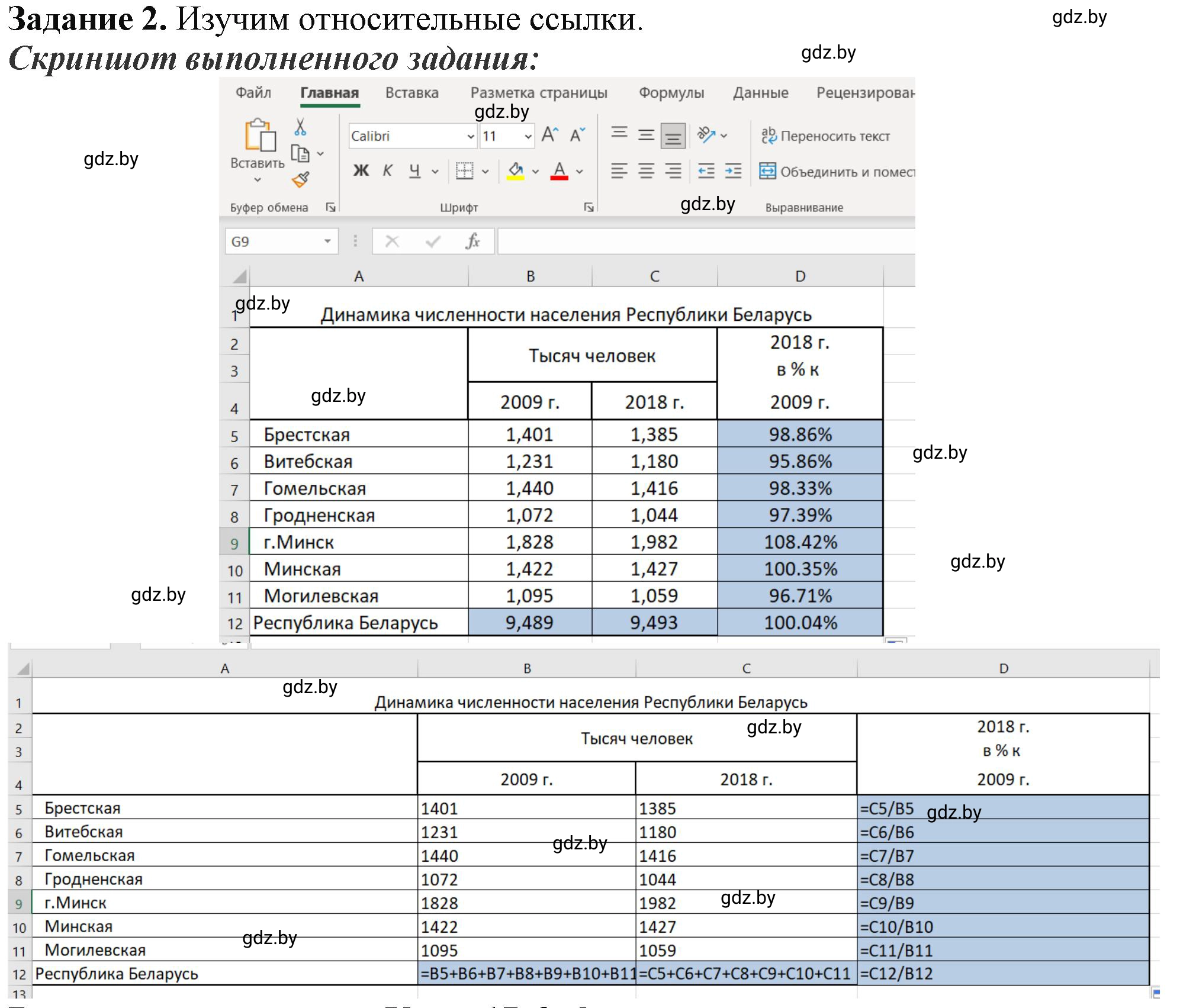1180x1008 pixels.
Task: Select cell with 108.42%
Action: 800,542
